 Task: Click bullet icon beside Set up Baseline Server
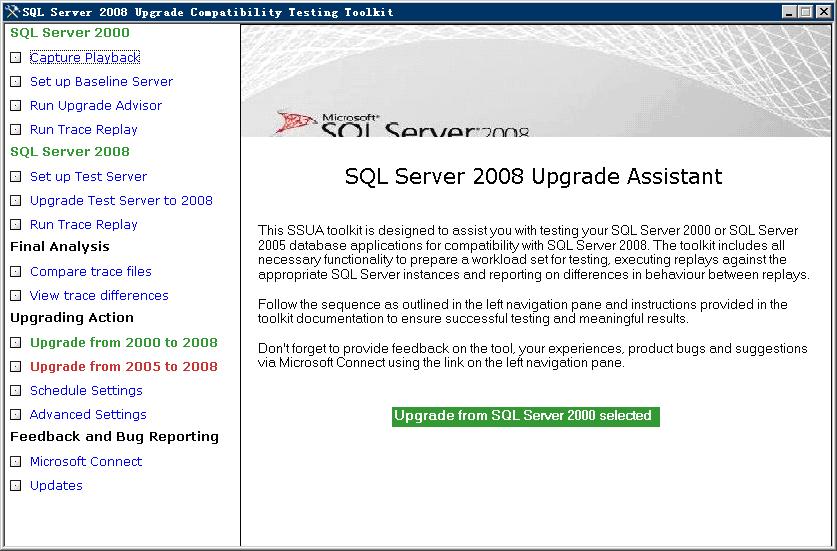16,82
